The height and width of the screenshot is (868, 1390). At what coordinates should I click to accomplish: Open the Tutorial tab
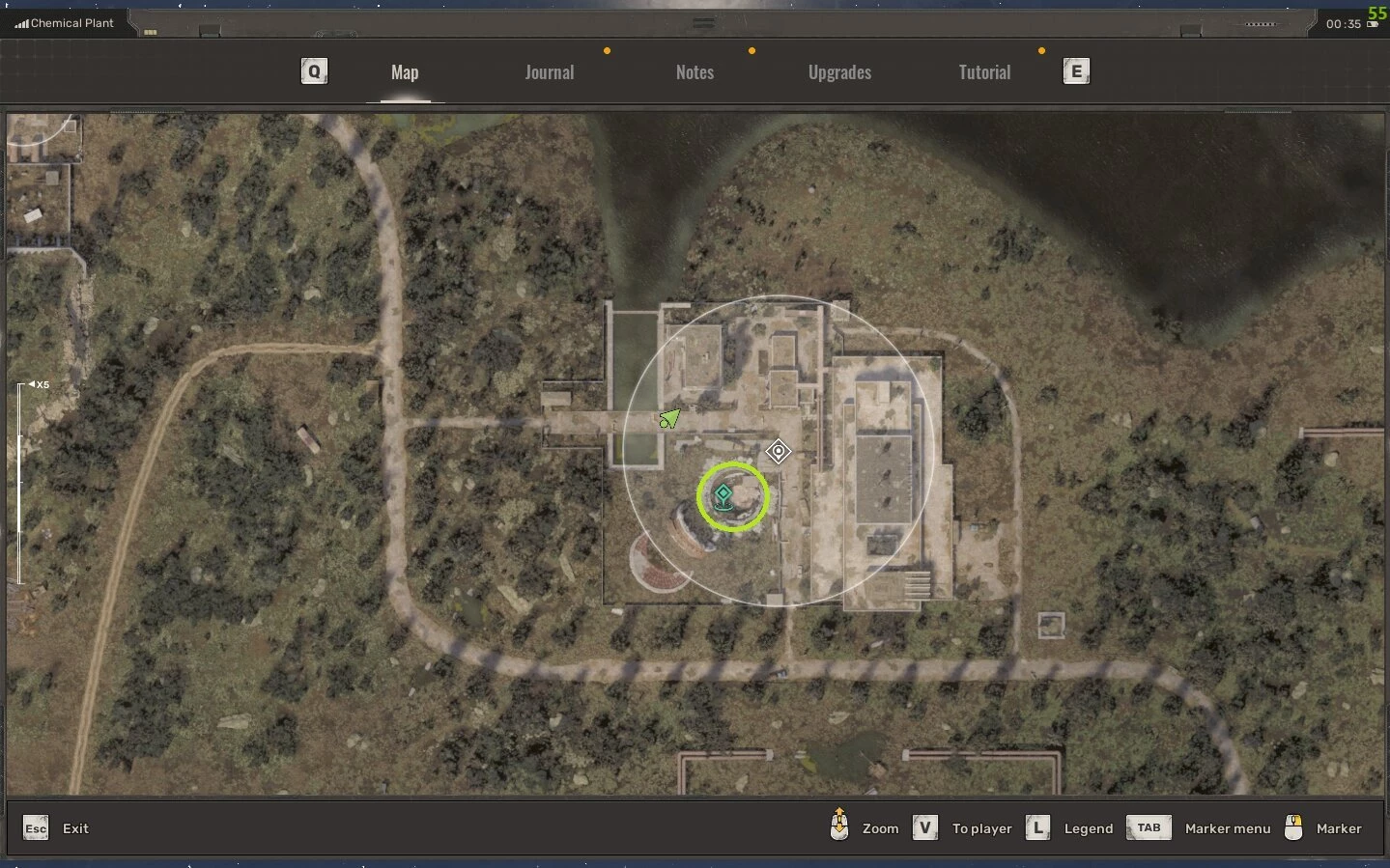(x=984, y=72)
